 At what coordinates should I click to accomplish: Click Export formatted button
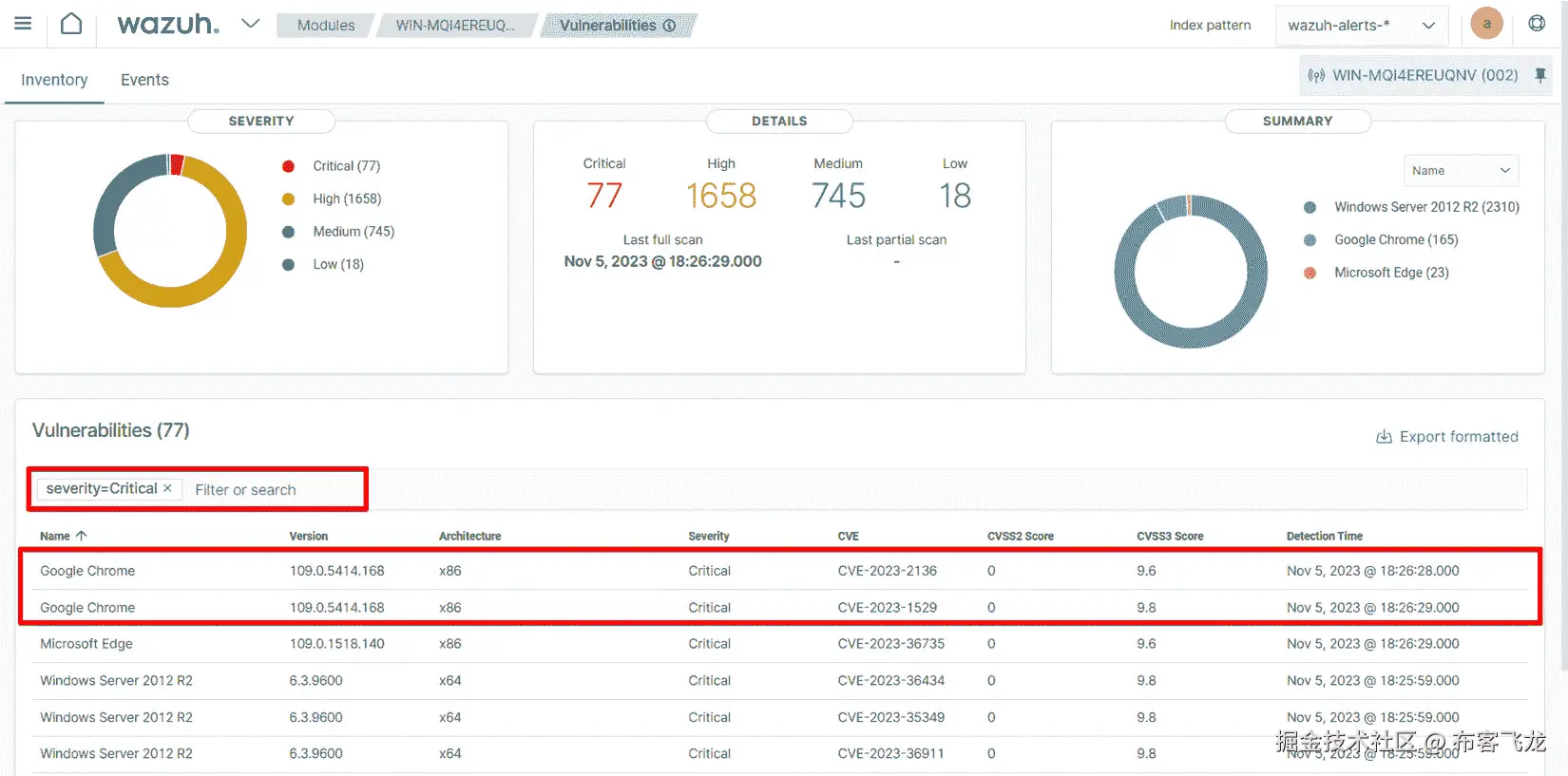click(1447, 437)
